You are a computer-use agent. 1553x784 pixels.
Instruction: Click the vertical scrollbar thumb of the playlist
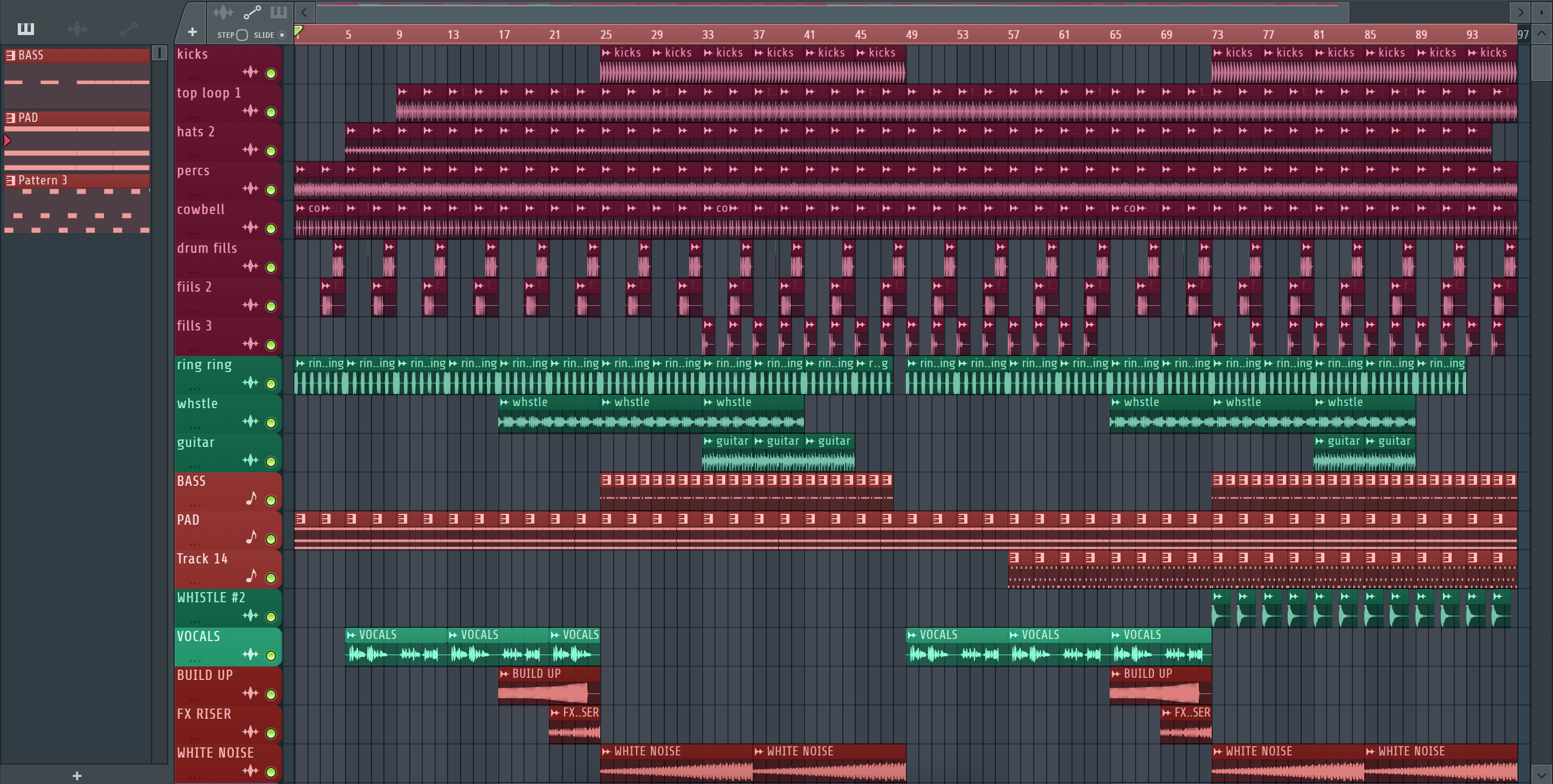point(1542,62)
